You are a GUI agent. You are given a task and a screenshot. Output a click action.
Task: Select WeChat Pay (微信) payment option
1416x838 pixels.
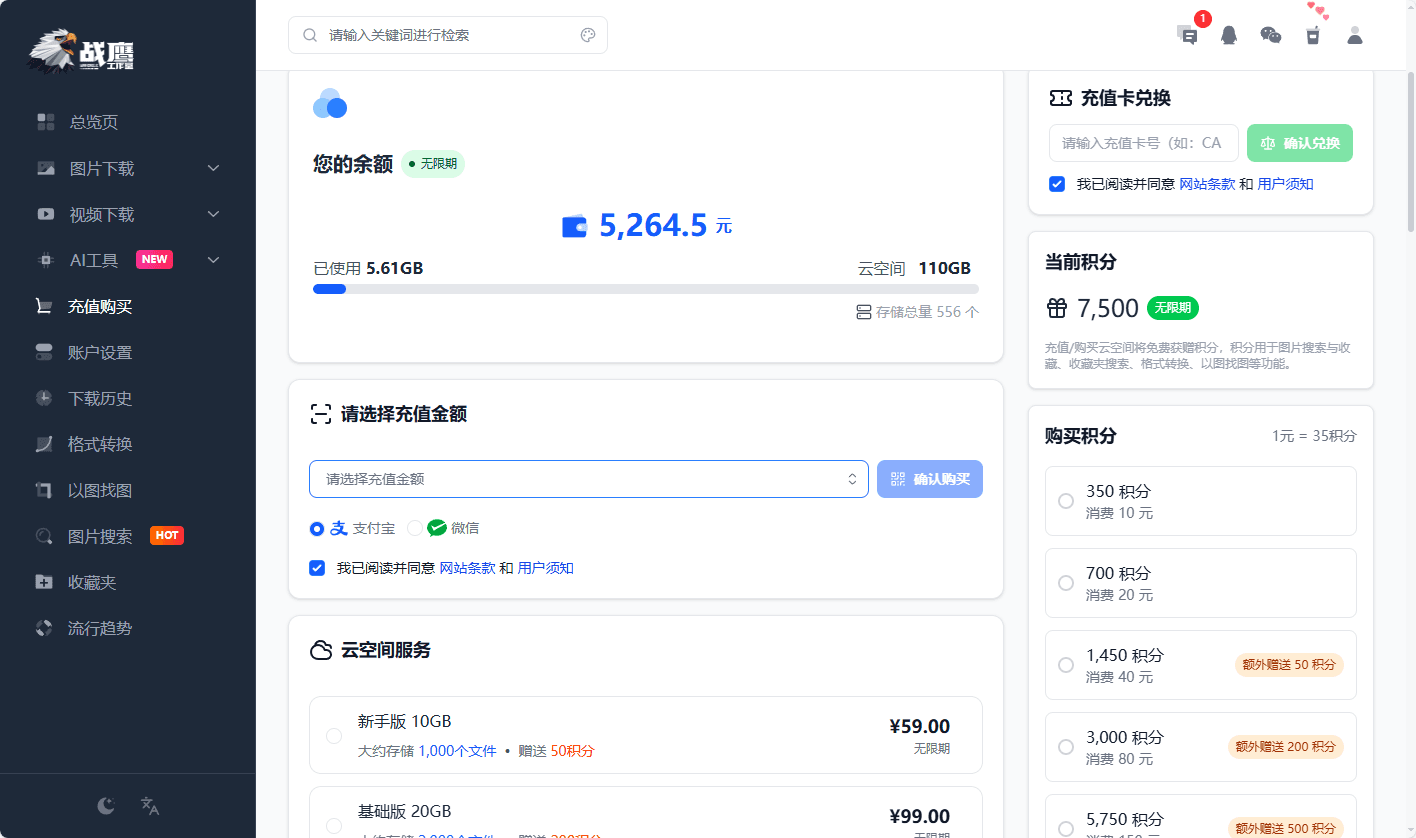coord(415,528)
